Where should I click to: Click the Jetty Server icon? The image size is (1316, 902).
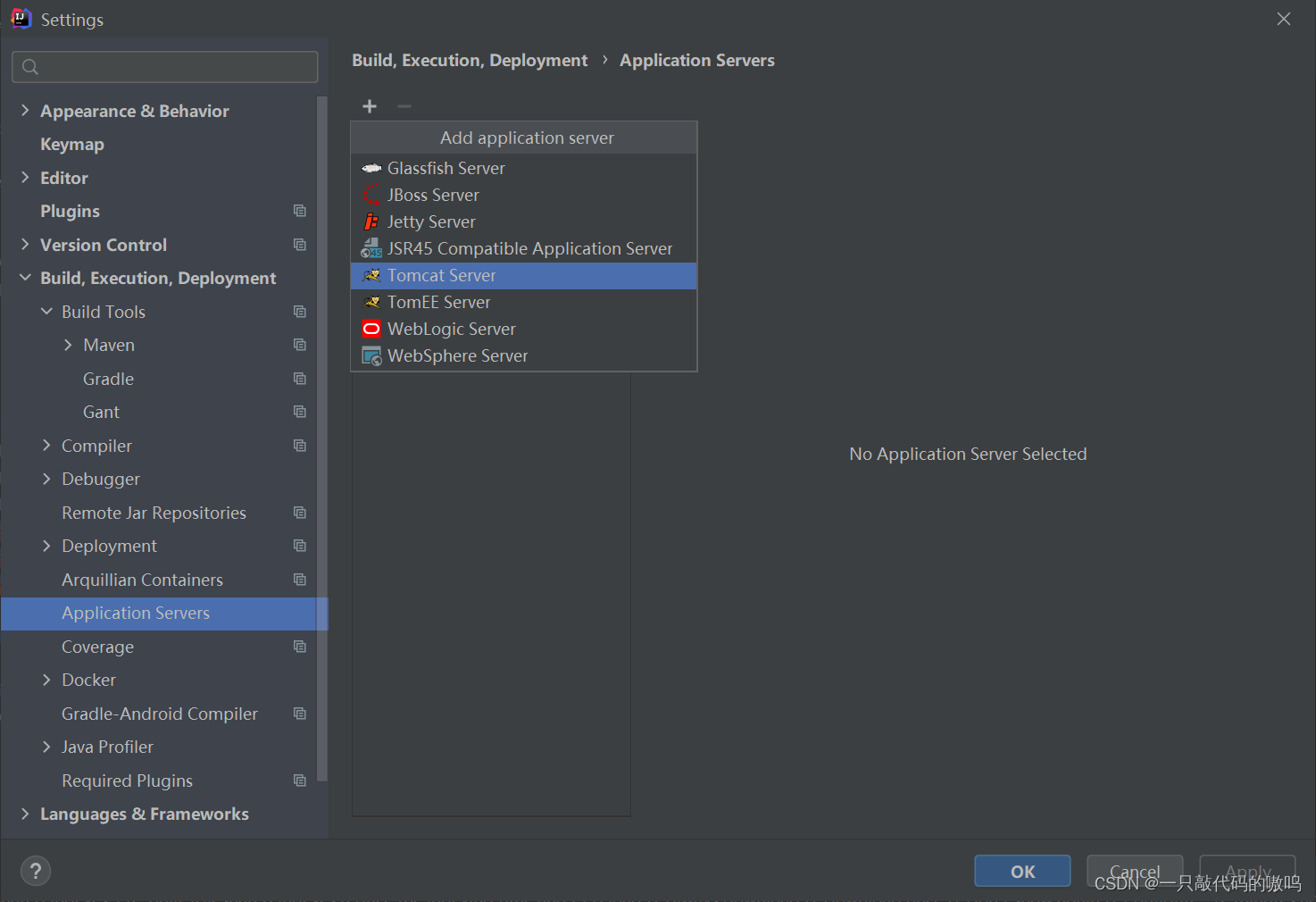coord(371,221)
